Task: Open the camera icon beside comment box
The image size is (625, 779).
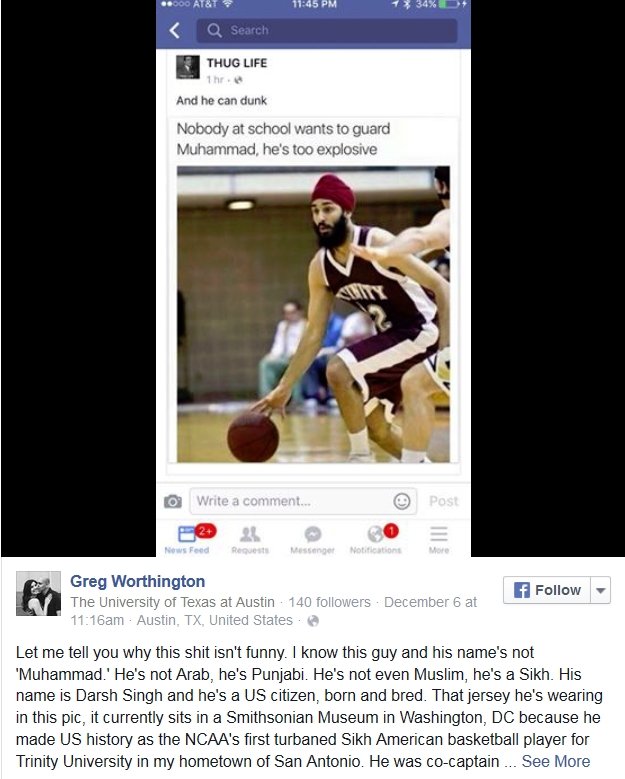Action: pyautogui.click(x=172, y=501)
